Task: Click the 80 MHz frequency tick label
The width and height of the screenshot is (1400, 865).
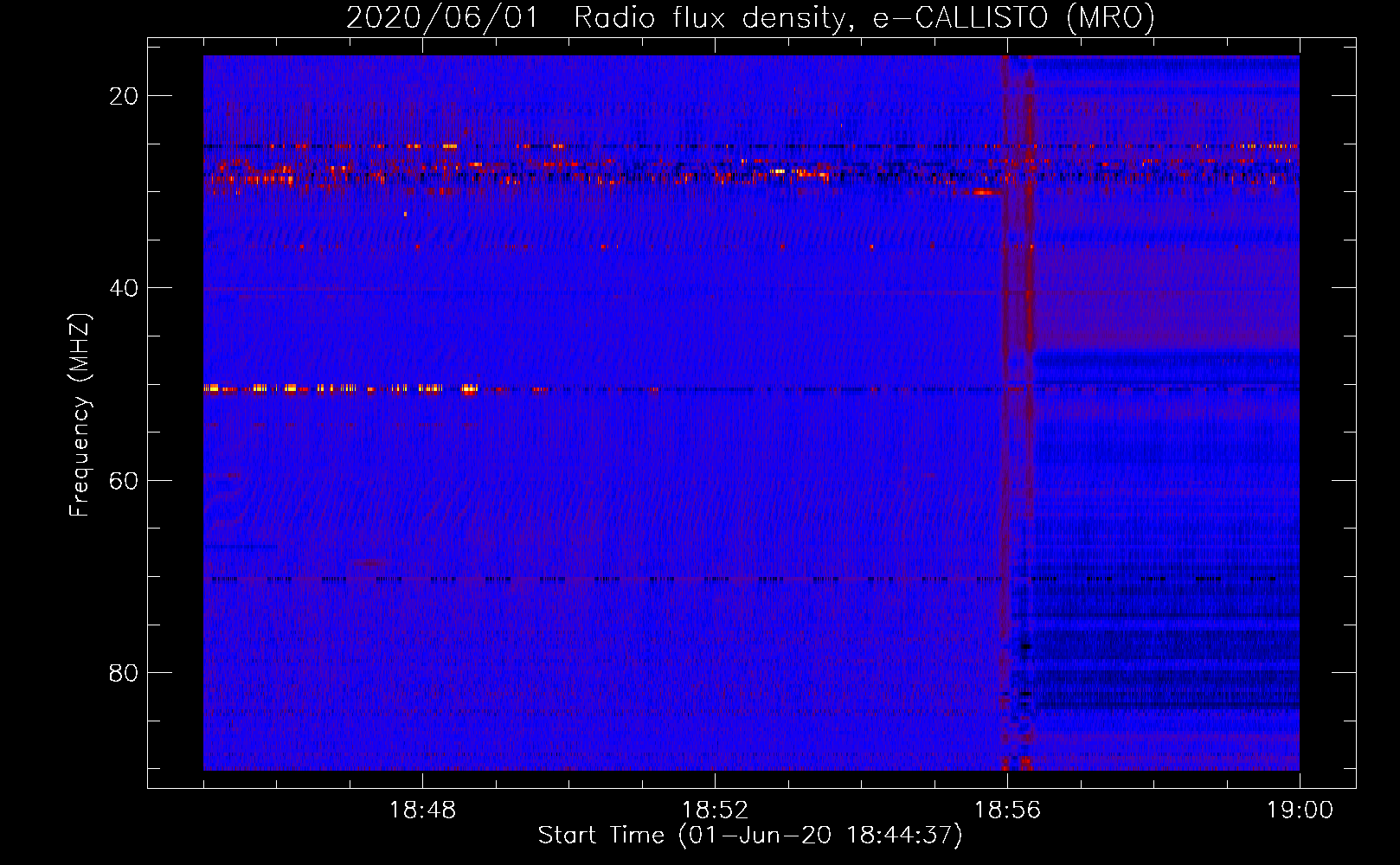Action: coord(124,672)
